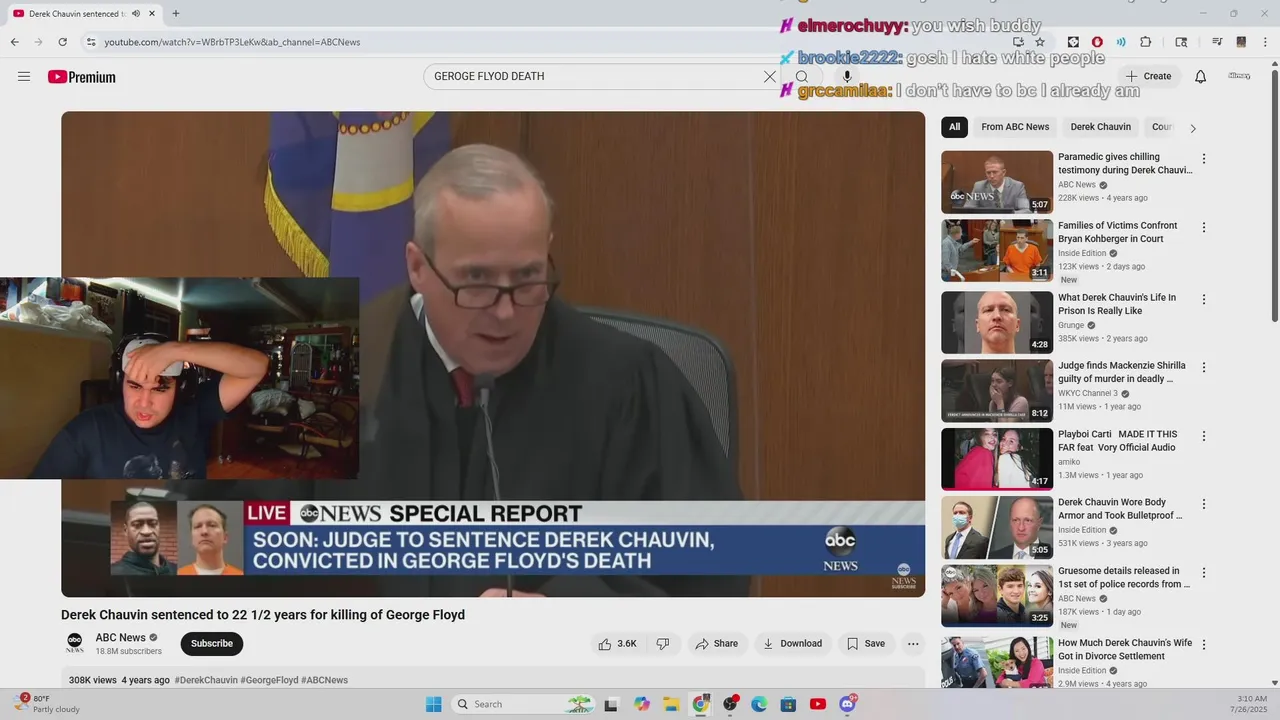The width and height of the screenshot is (1280, 720).
Task: Click the search magnifier button
Action: click(x=802, y=76)
